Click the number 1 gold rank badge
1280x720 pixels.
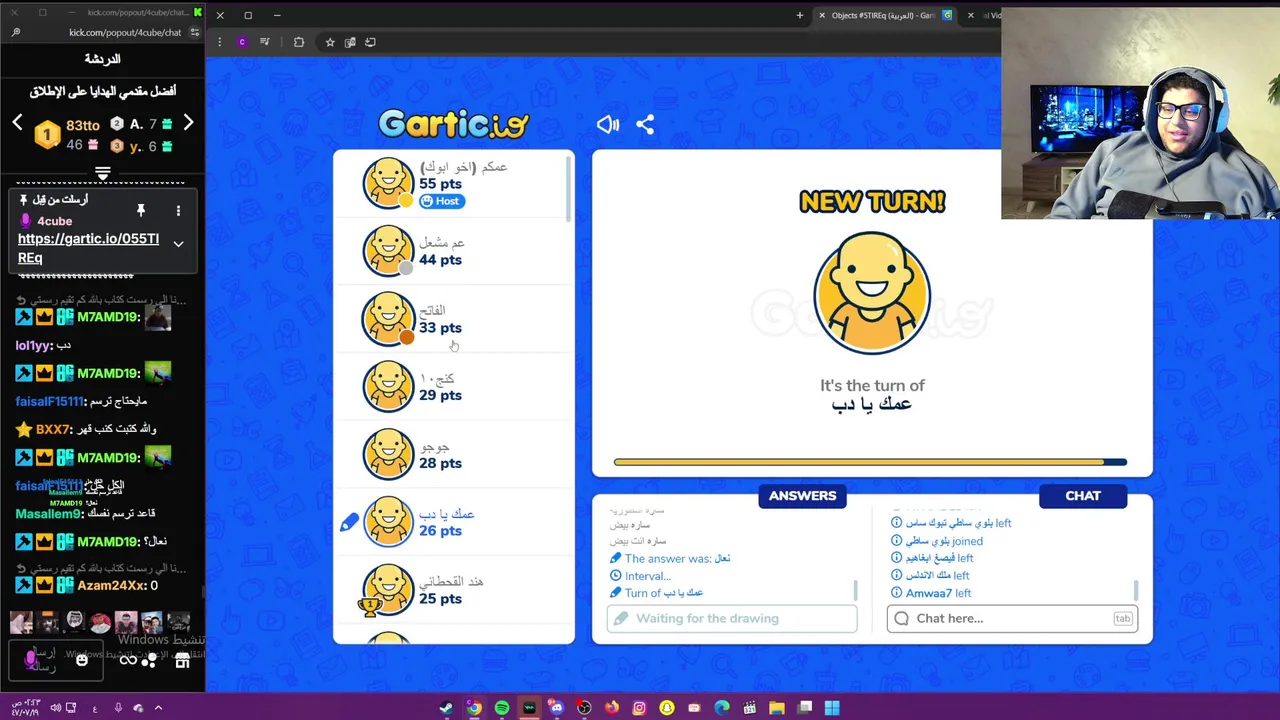(47, 134)
